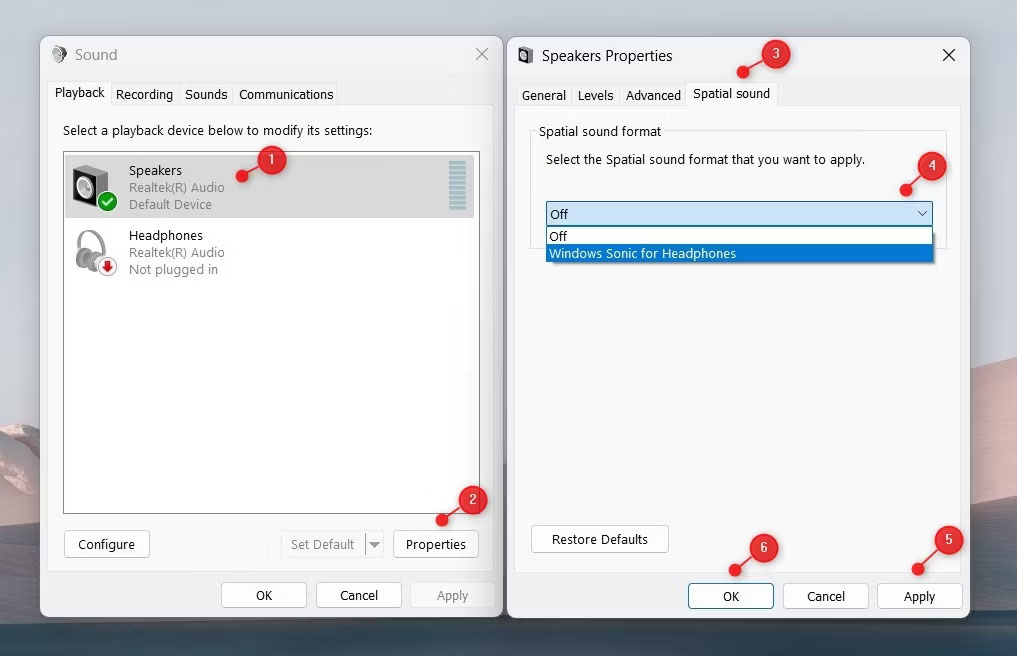Close the Sound dialog window
Screen dimensions: 1017x656
pyautogui.click(x=482, y=55)
